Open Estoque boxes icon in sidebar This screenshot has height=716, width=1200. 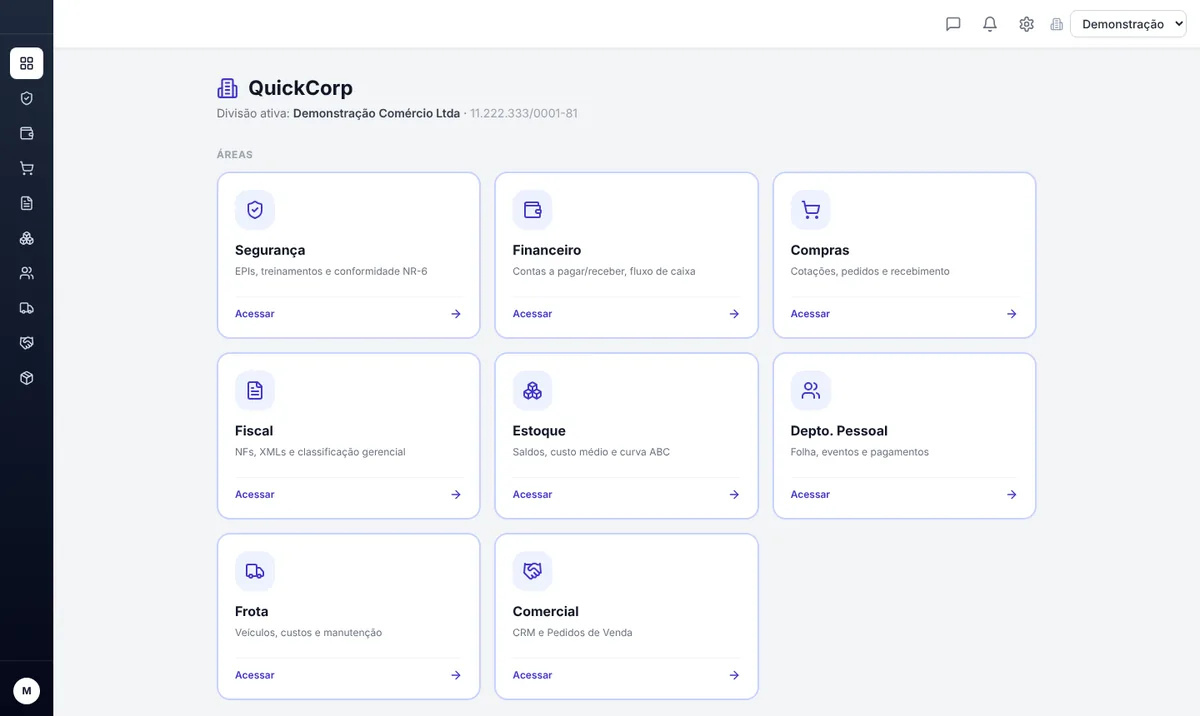tap(27, 238)
